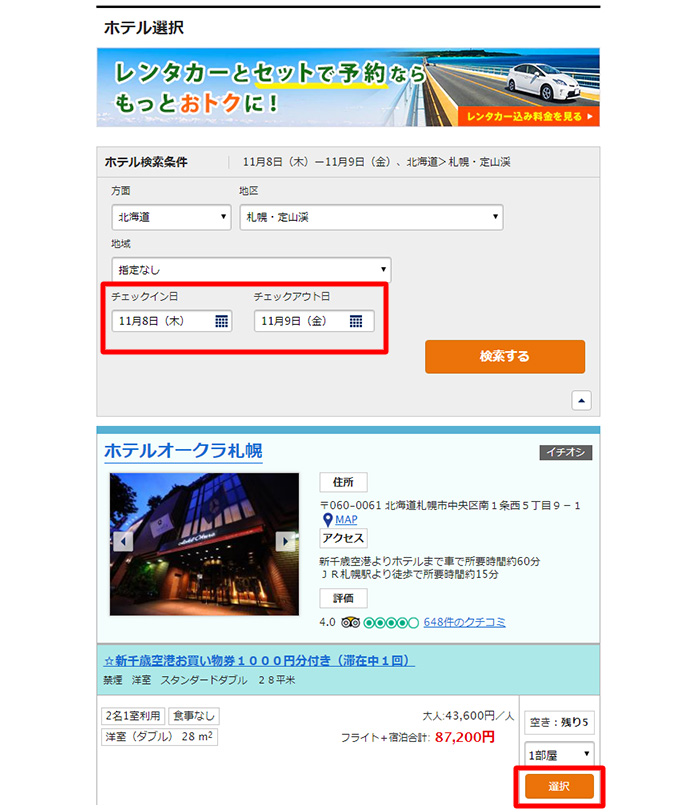The height and width of the screenshot is (812, 700).
Task: Click the 空き：残り5 availability box
Action: coord(559,722)
